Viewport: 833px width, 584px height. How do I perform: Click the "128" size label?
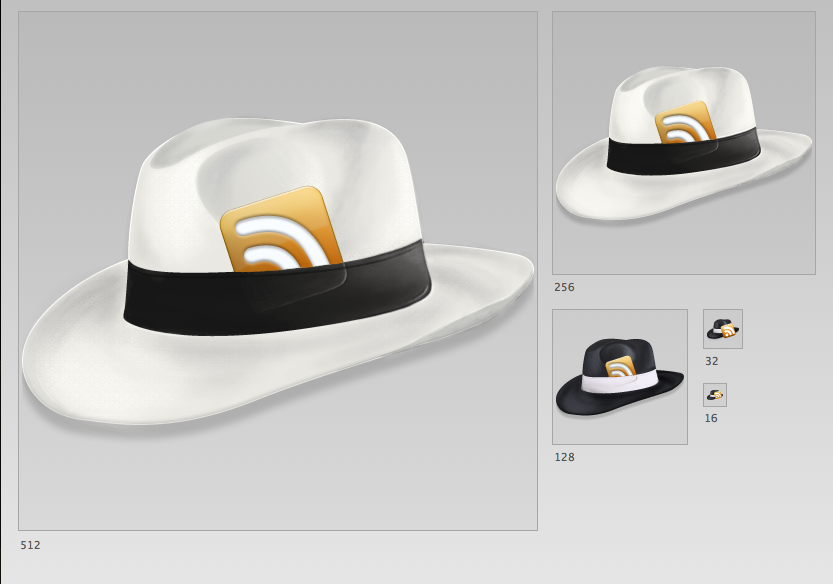point(564,457)
